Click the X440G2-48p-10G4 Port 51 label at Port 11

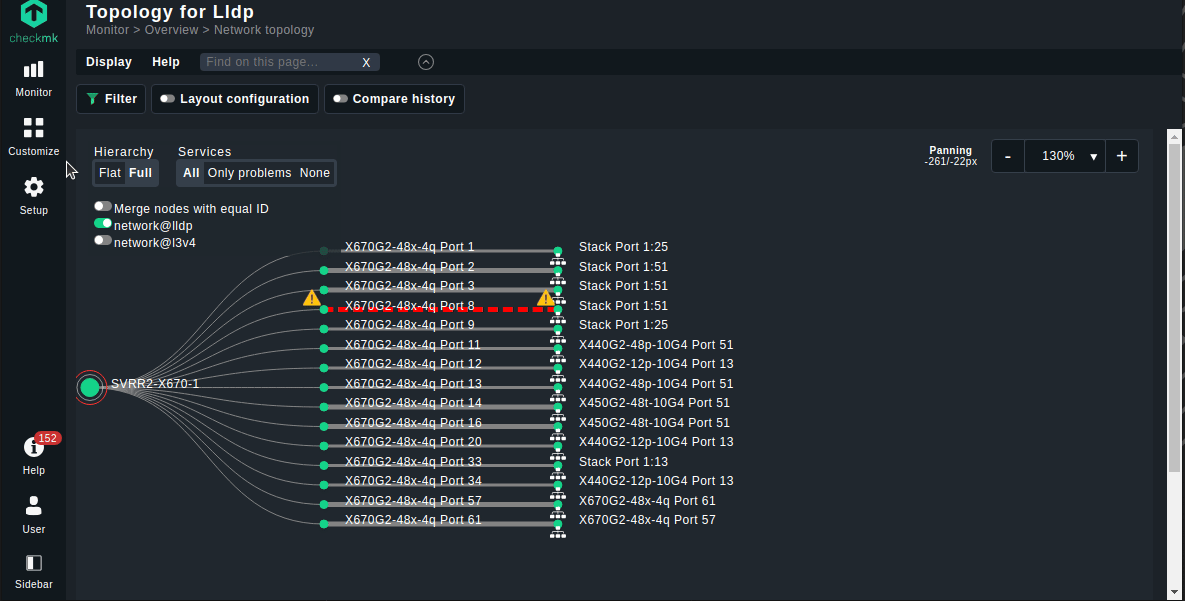coord(656,345)
